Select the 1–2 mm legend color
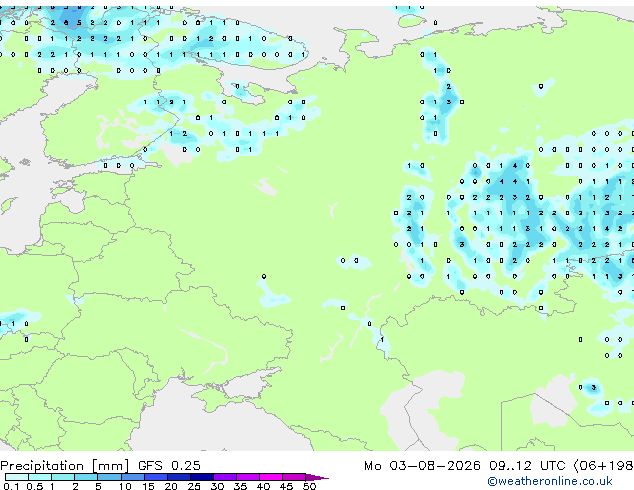 coord(63,477)
